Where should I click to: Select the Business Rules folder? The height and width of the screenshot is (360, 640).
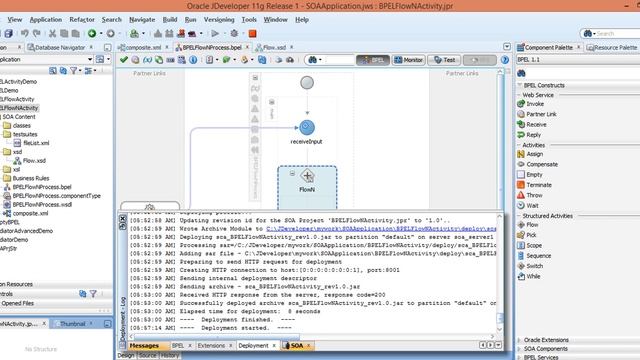[x=31, y=178]
